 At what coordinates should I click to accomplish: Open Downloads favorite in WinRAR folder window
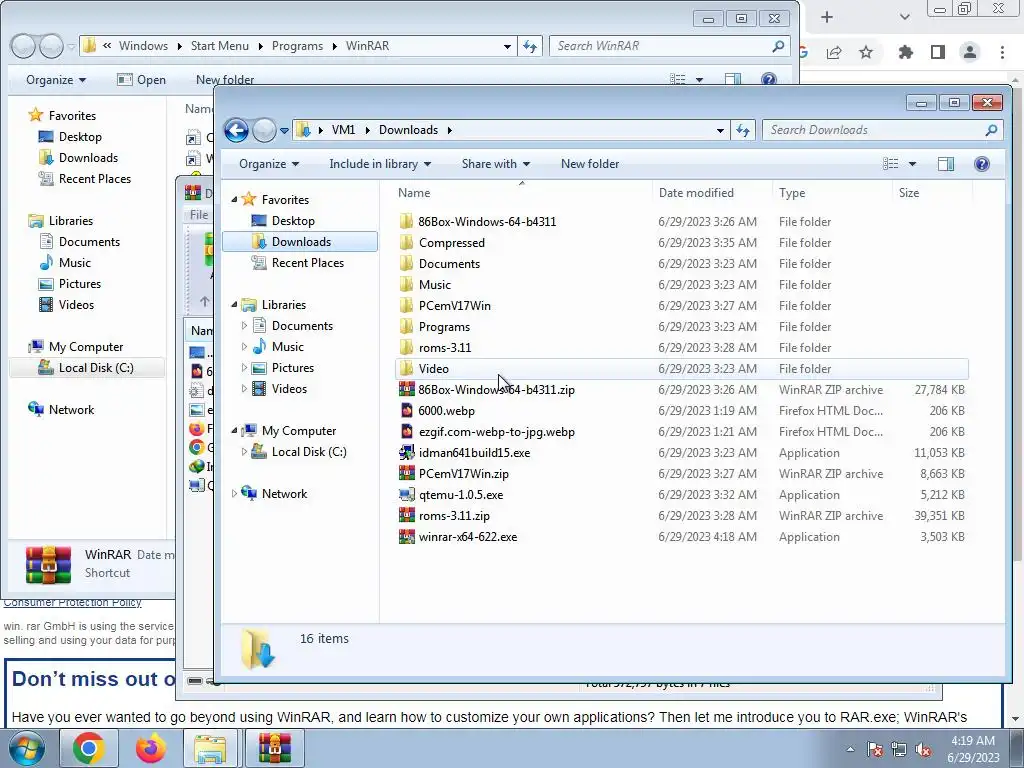(88, 157)
